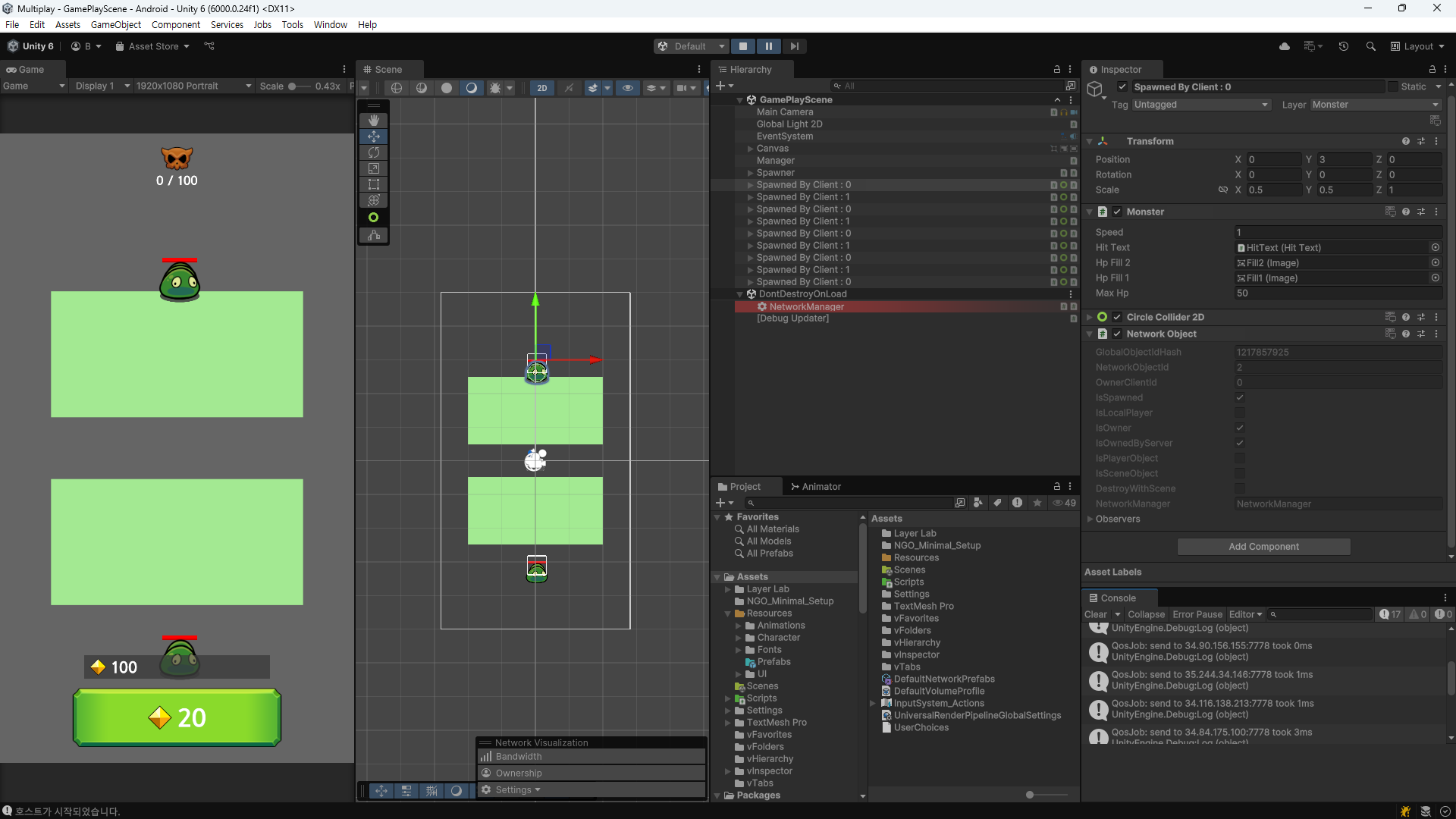Select Main Camera in the Hierarchy
Viewport: 1456px width, 819px height.
tap(785, 112)
